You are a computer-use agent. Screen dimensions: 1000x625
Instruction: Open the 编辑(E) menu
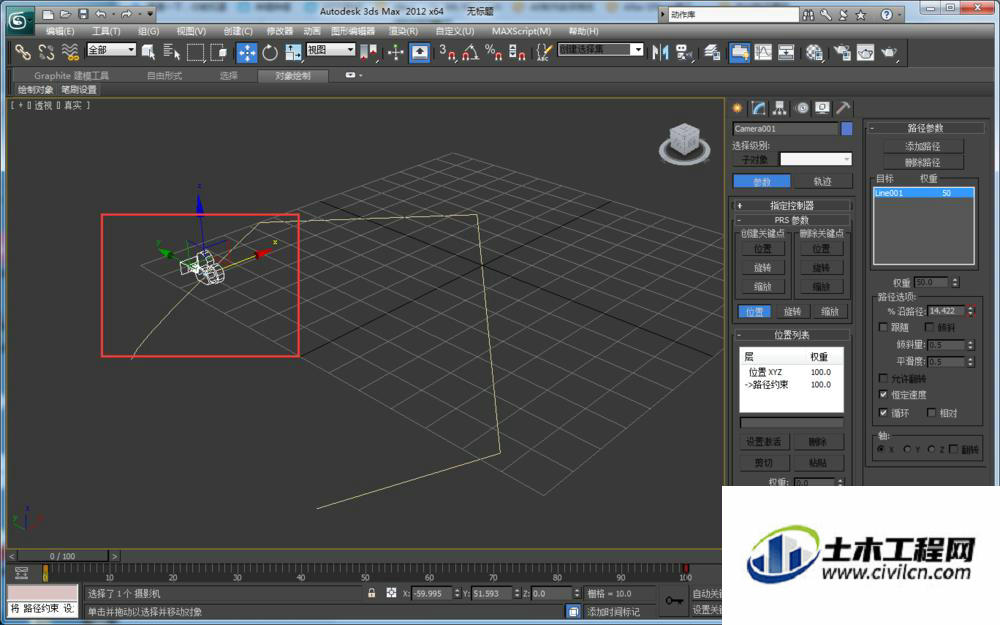pyautogui.click(x=59, y=31)
